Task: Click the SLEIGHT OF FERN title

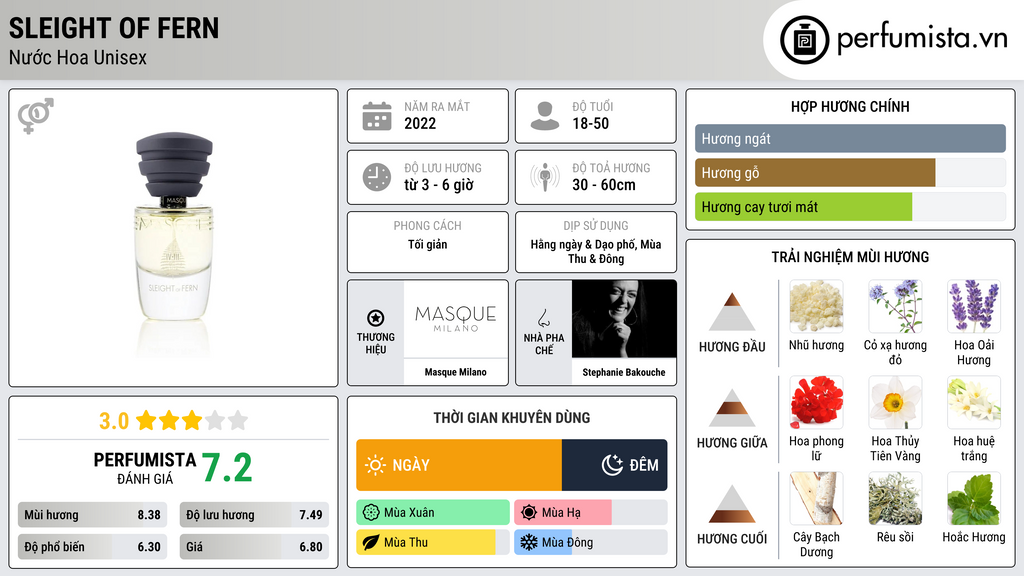Action: 114,28
